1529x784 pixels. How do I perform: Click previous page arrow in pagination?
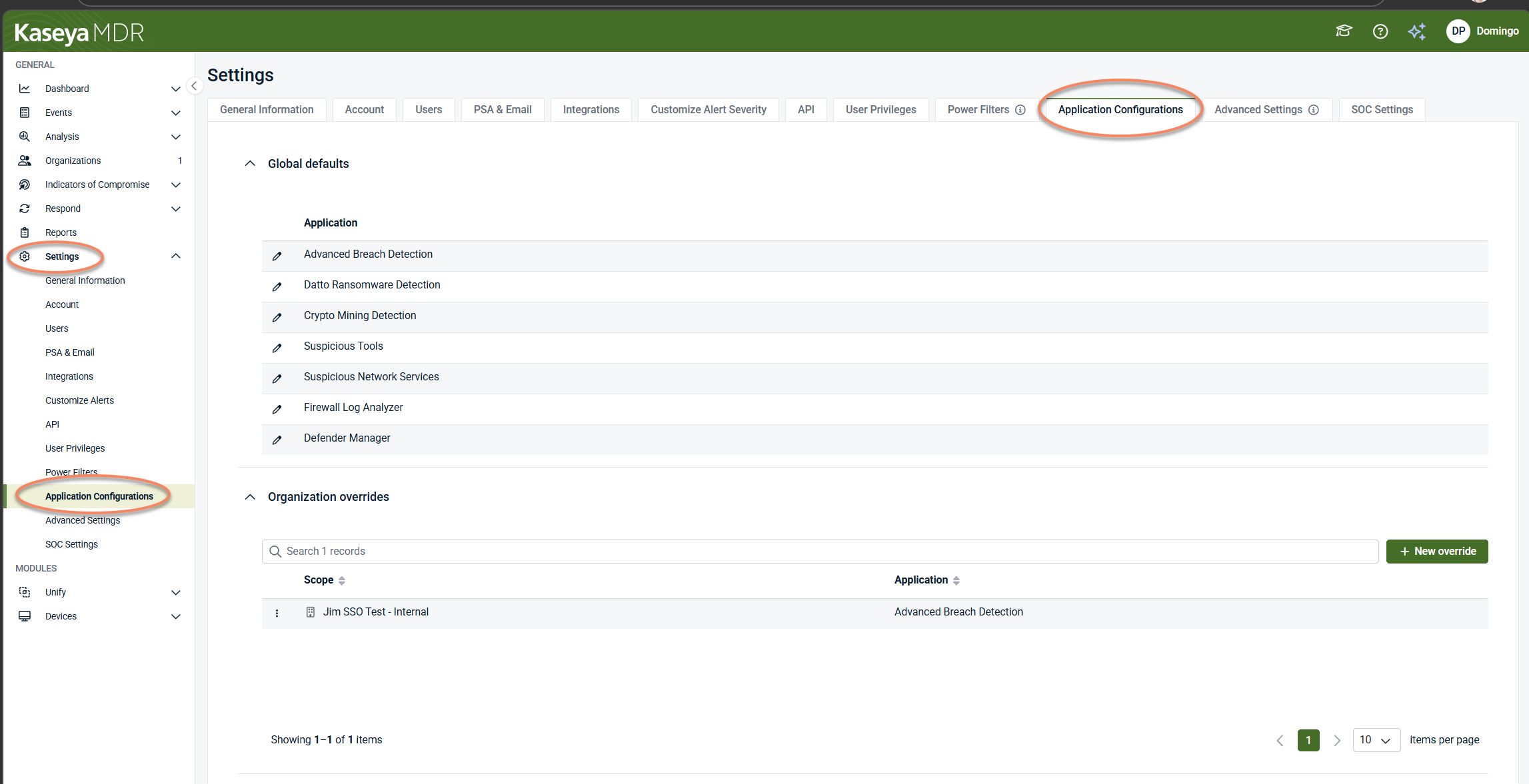point(1280,740)
